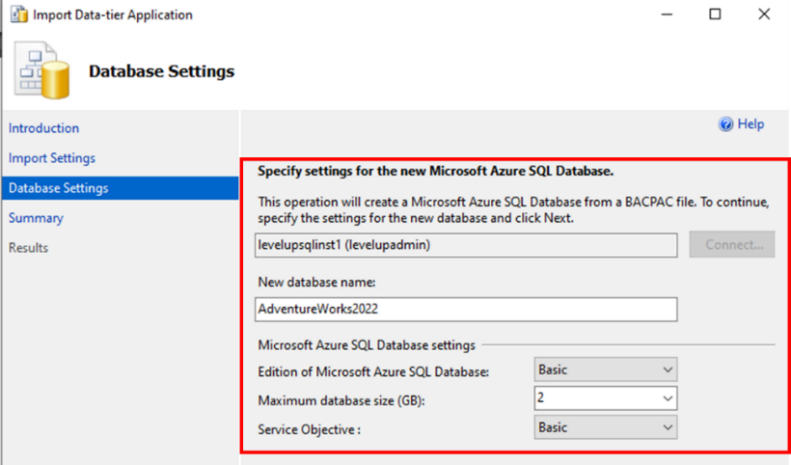Screen dimensions: 791x465
Task: Maximize the wizard window
Action: (715, 15)
